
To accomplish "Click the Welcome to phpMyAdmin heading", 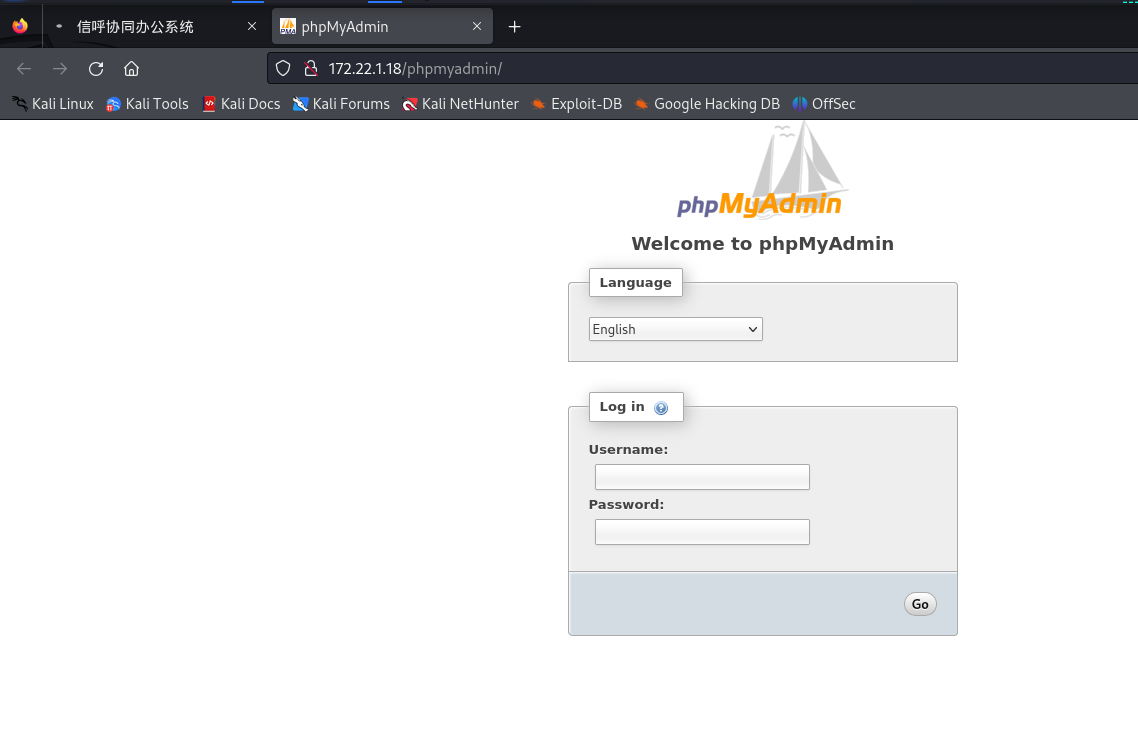I will tap(762, 243).
